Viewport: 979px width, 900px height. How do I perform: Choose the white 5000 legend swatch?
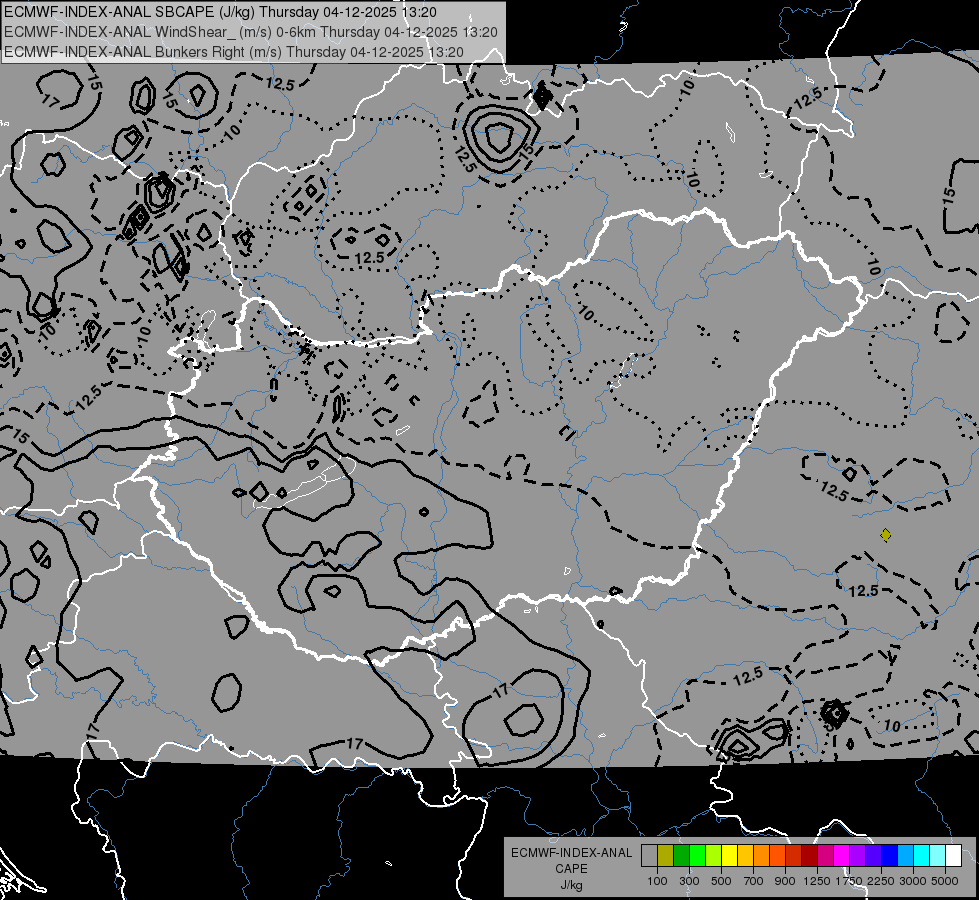click(x=954, y=856)
